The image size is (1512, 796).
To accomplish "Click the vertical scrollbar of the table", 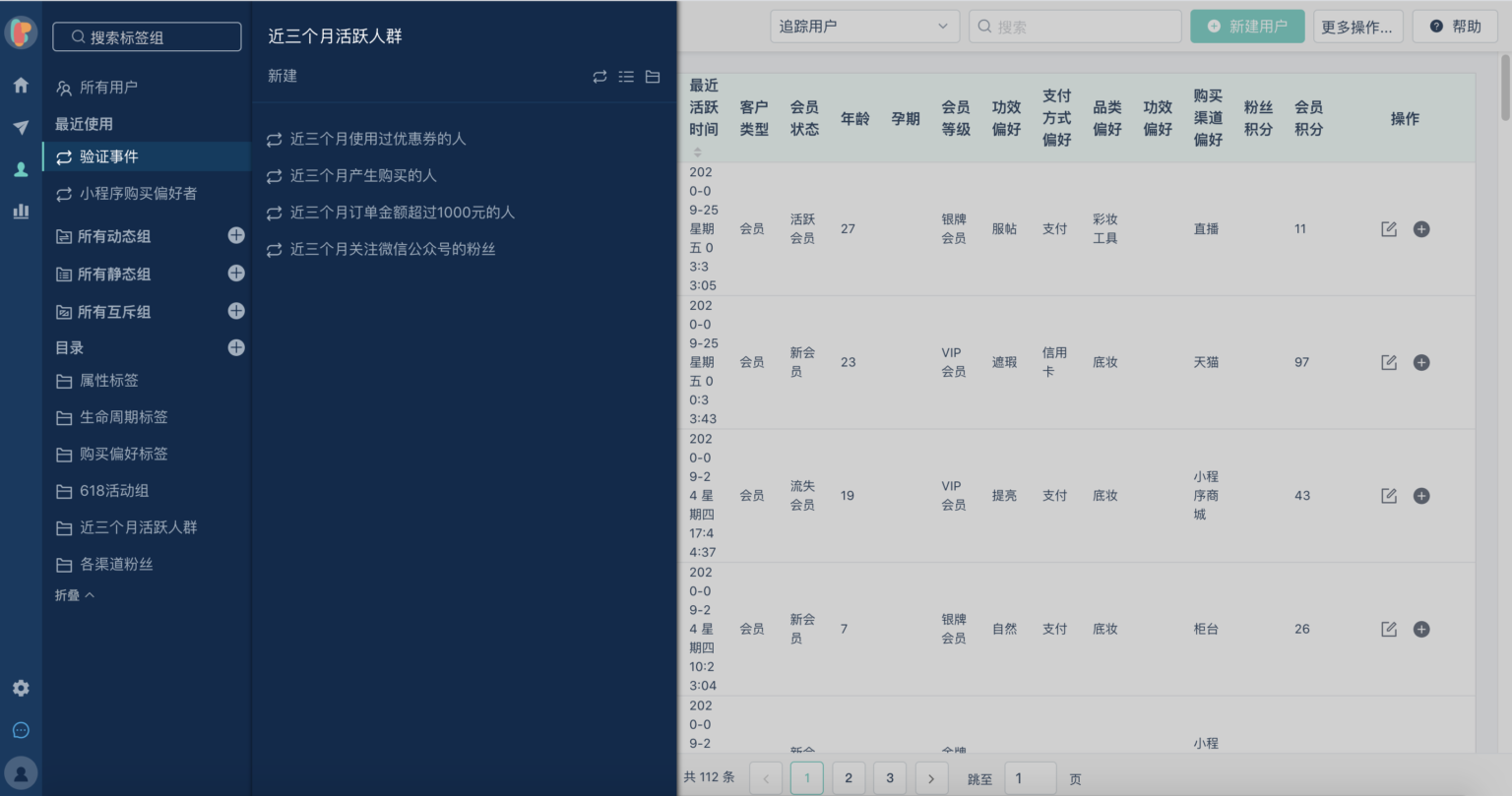I will 1505,89.
